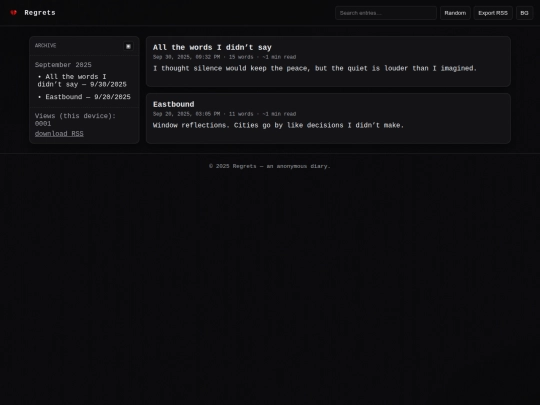Click the Sep 30 entry metadata line
Viewport: 540px width, 405px height.
[x=224, y=57]
